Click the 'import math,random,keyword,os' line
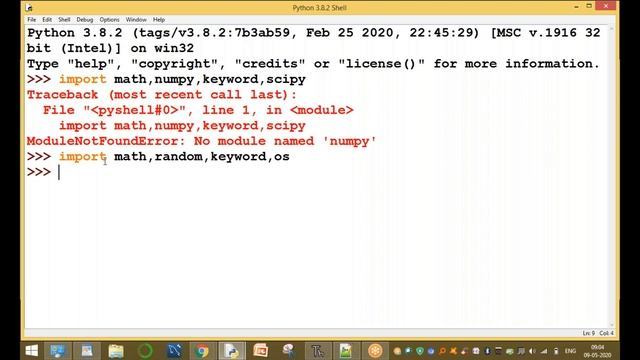This screenshot has height=360, width=640. point(174,157)
